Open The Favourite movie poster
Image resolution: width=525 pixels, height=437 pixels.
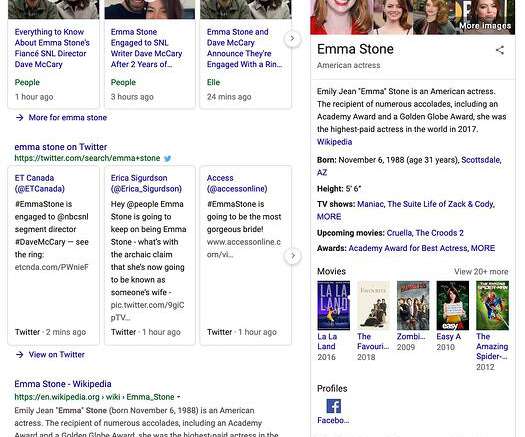(x=373, y=305)
